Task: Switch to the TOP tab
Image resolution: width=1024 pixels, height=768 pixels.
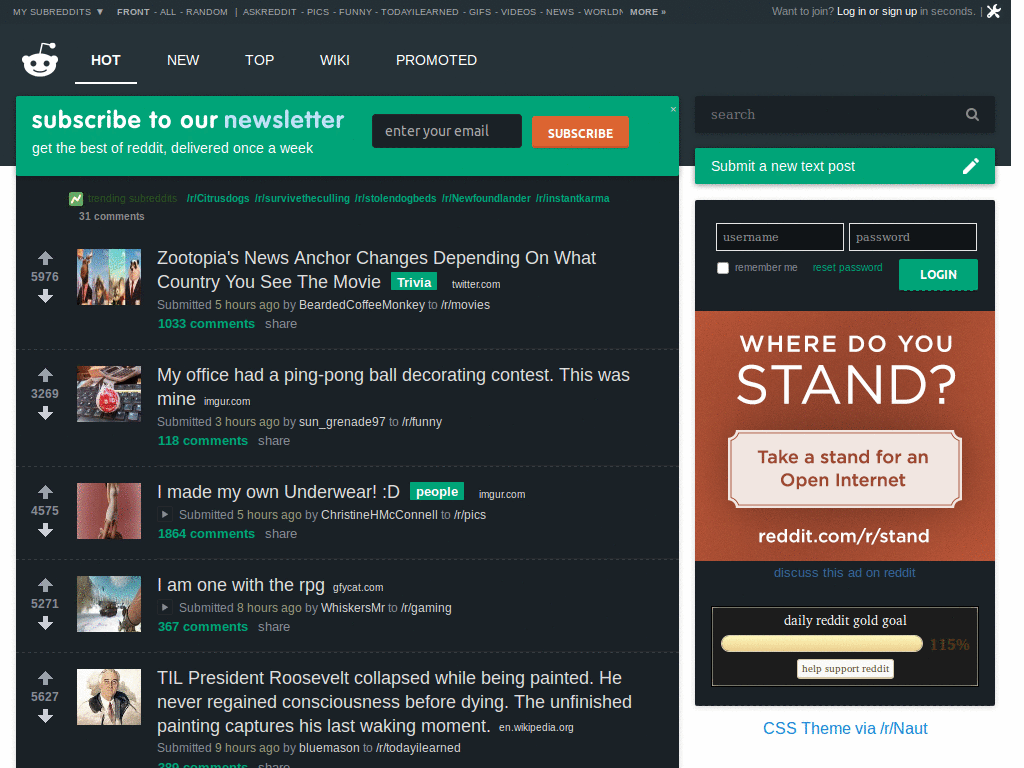Action: (259, 60)
